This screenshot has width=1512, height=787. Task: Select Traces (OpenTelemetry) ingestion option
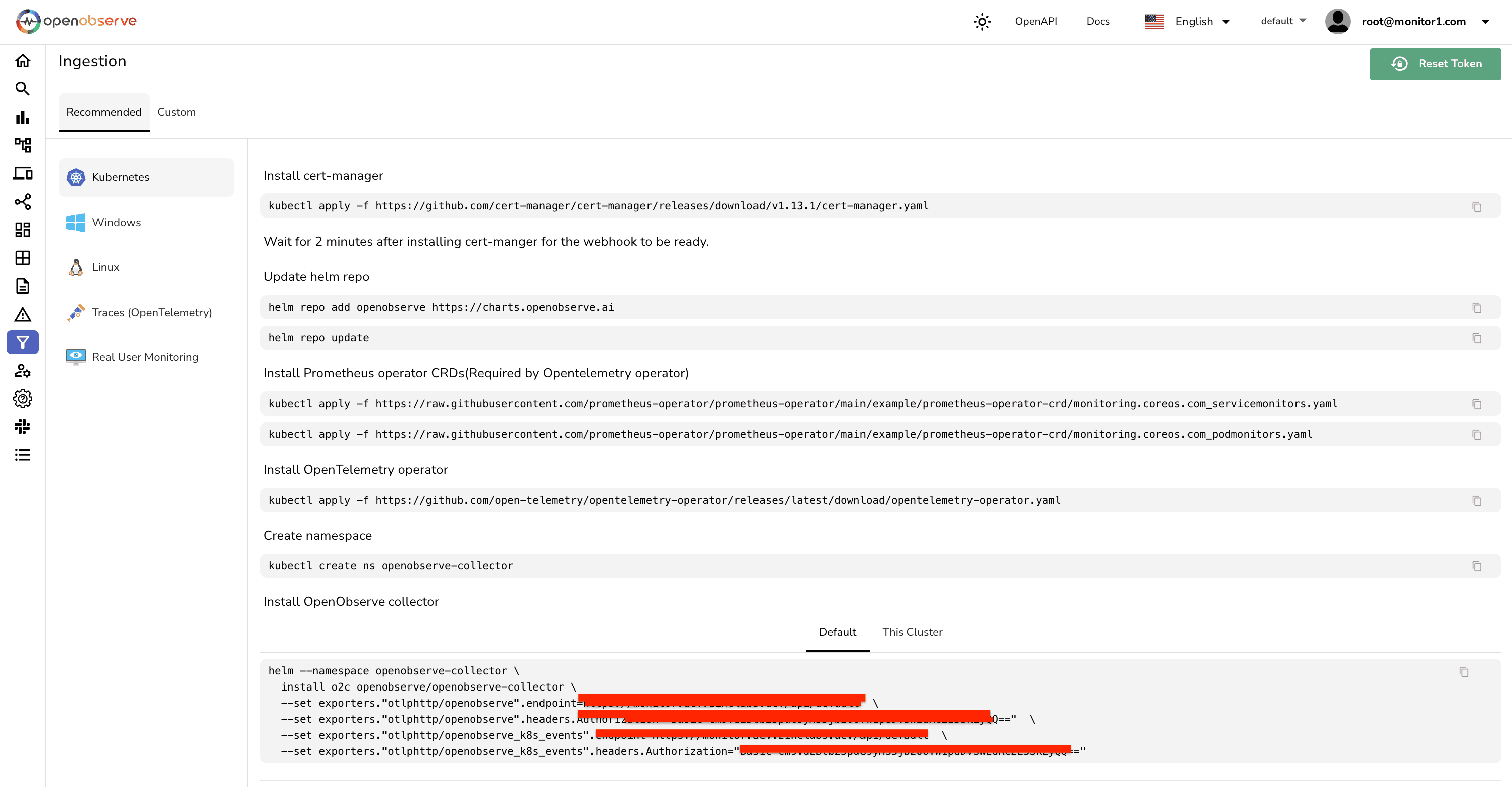pos(151,313)
